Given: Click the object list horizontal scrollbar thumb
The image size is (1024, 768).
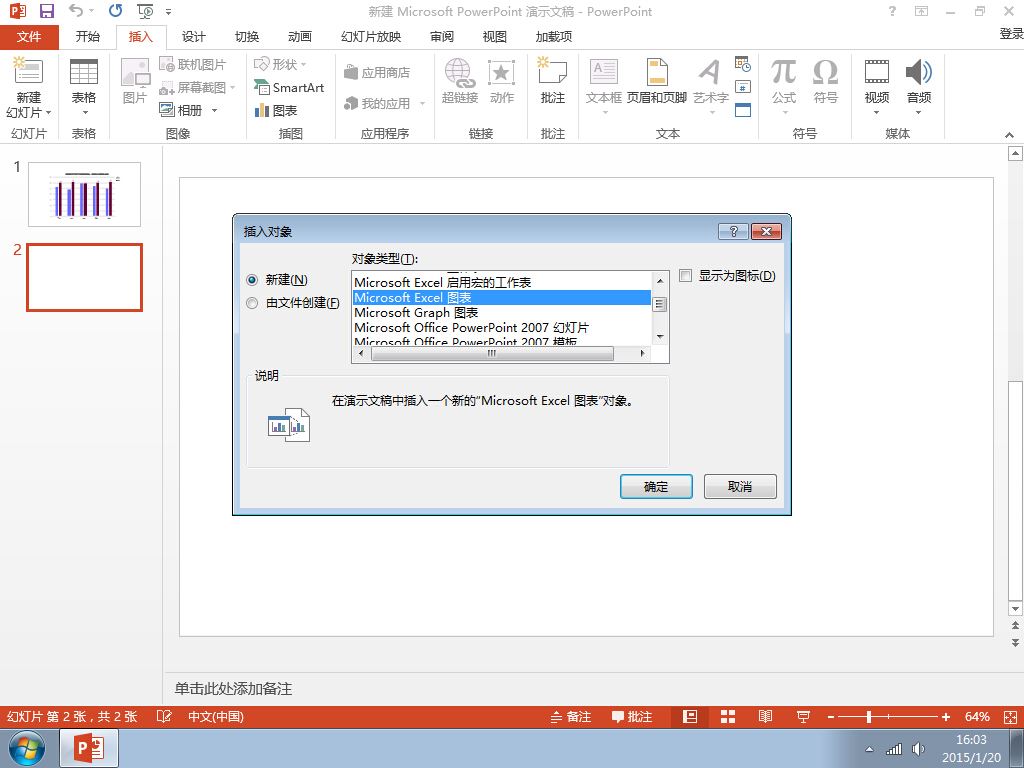Looking at the screenshot, I should (x=492, y=353).
